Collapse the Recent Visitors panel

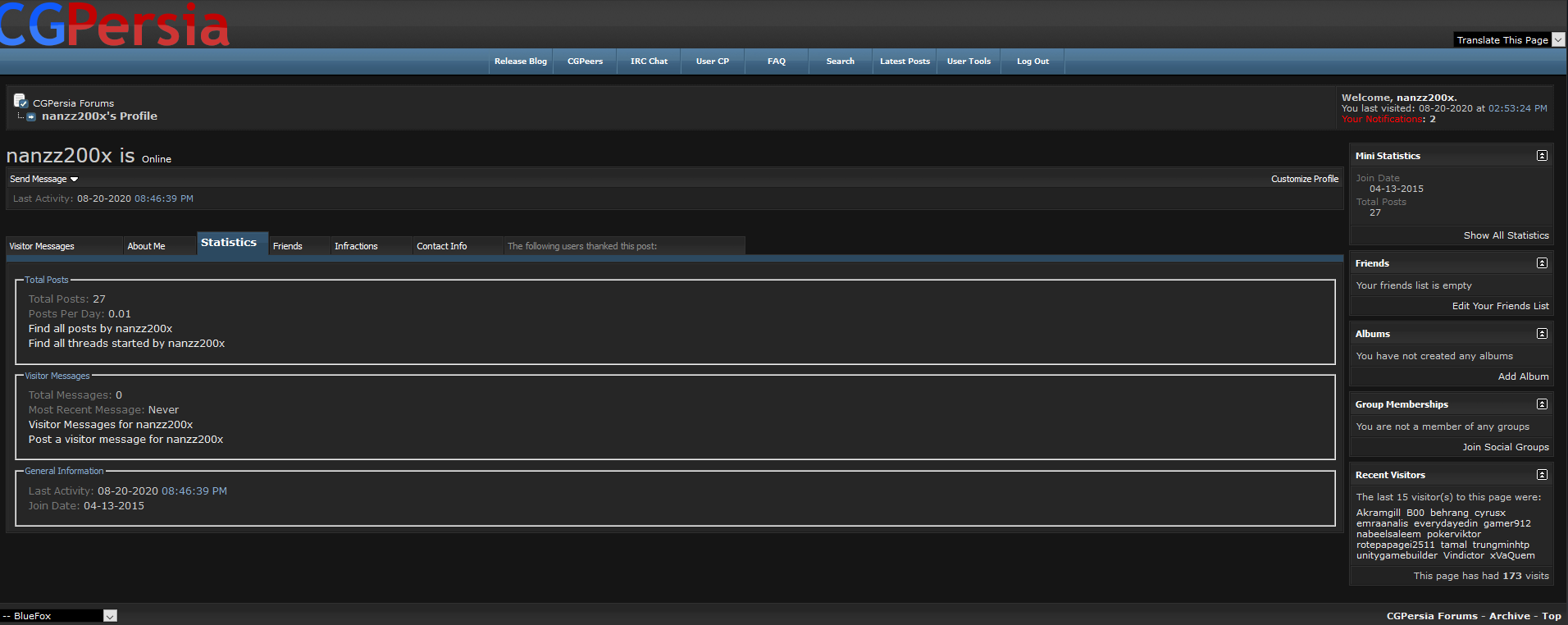pos(1542,475)
